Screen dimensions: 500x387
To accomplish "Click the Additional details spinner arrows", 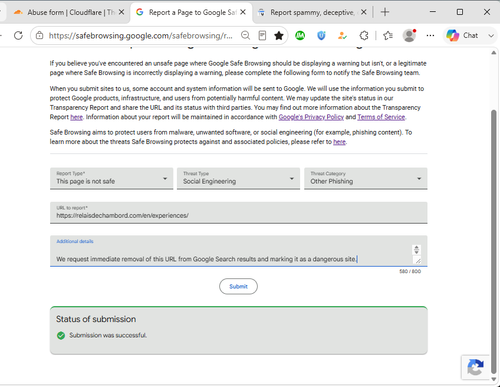I will [x=416, y=250].
